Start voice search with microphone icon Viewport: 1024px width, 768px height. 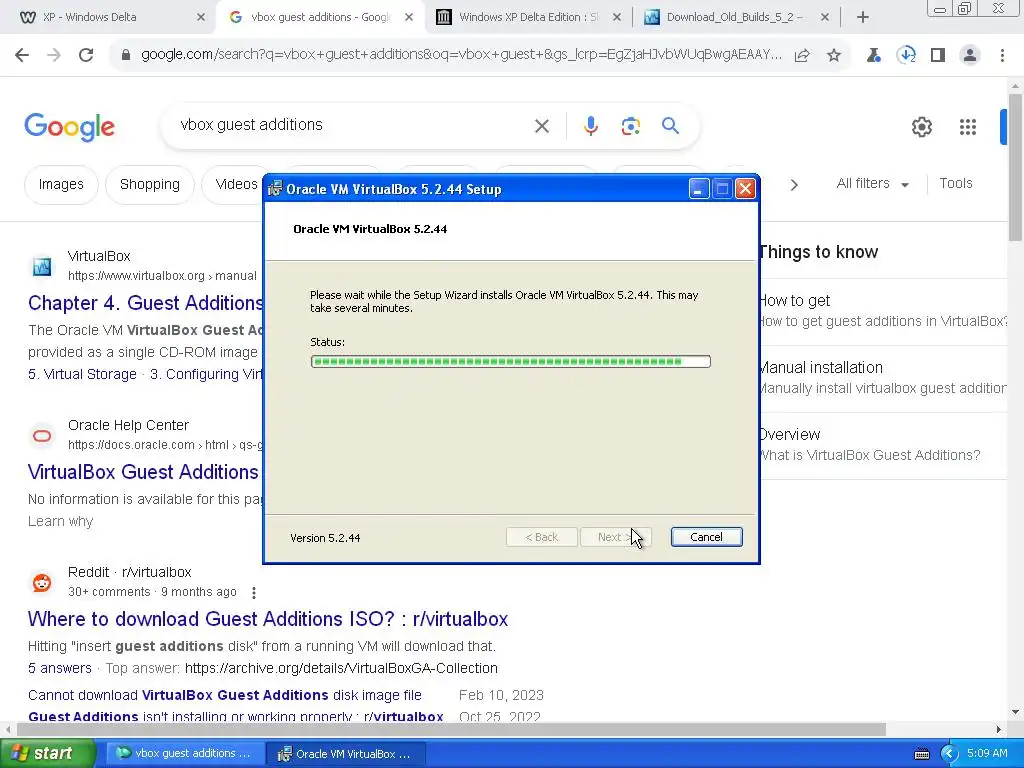tap(590, 126)
